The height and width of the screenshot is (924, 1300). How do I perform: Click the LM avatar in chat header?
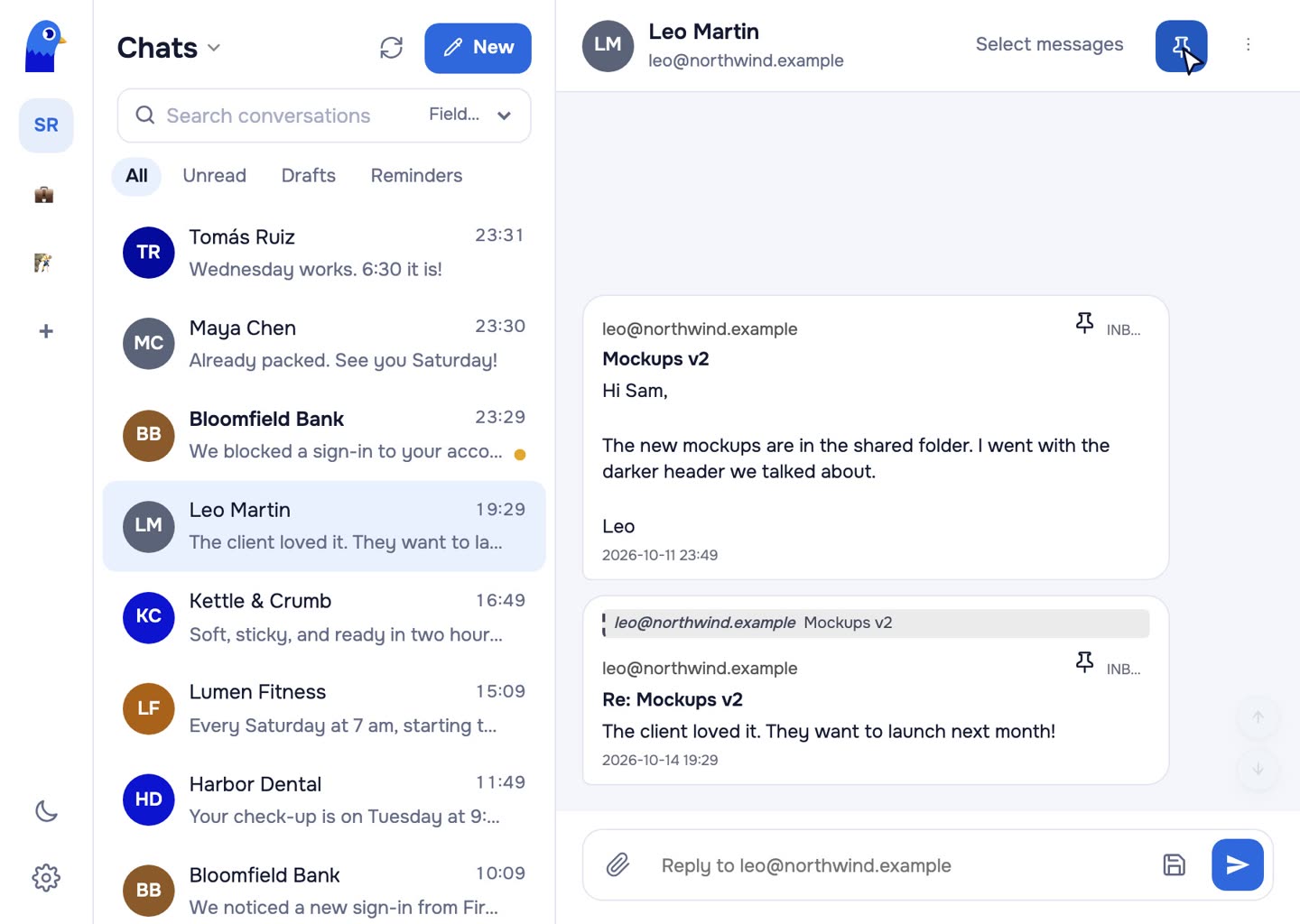coord(608,45)
